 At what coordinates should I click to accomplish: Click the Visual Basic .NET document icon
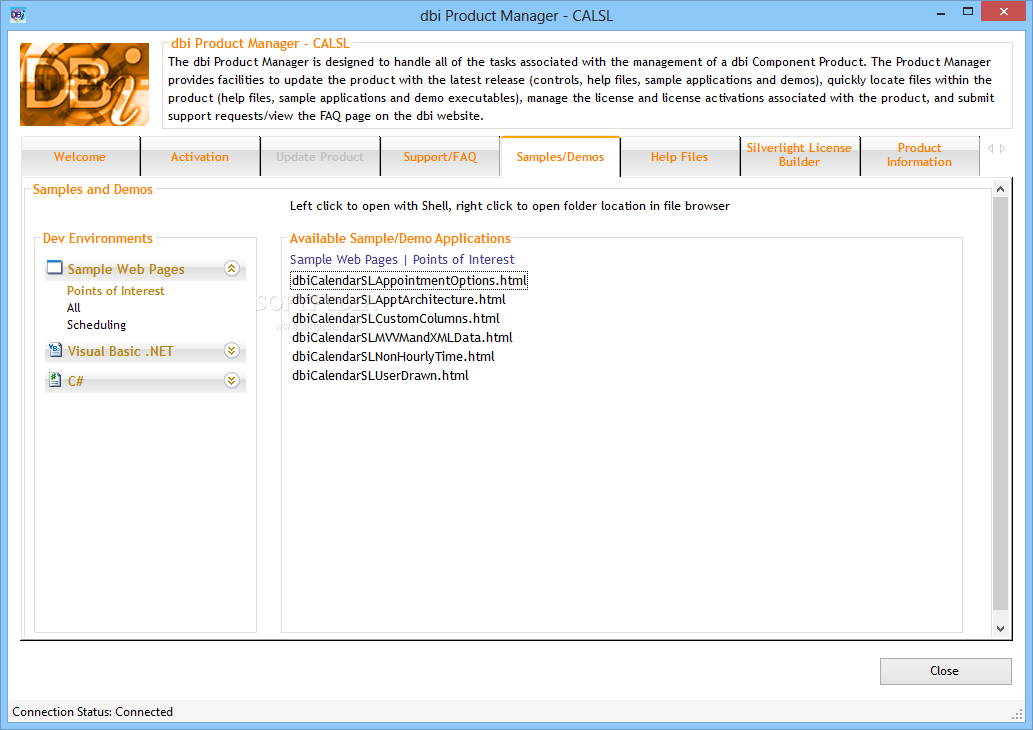click(55, 350)
